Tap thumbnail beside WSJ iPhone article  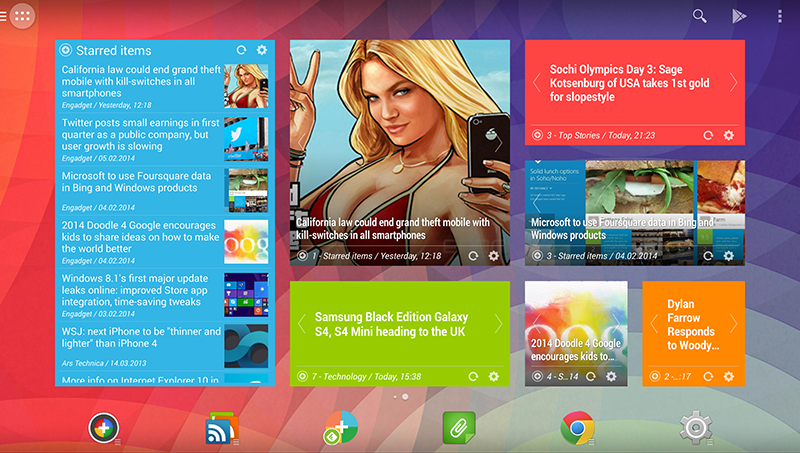click(x=246, y=346)
